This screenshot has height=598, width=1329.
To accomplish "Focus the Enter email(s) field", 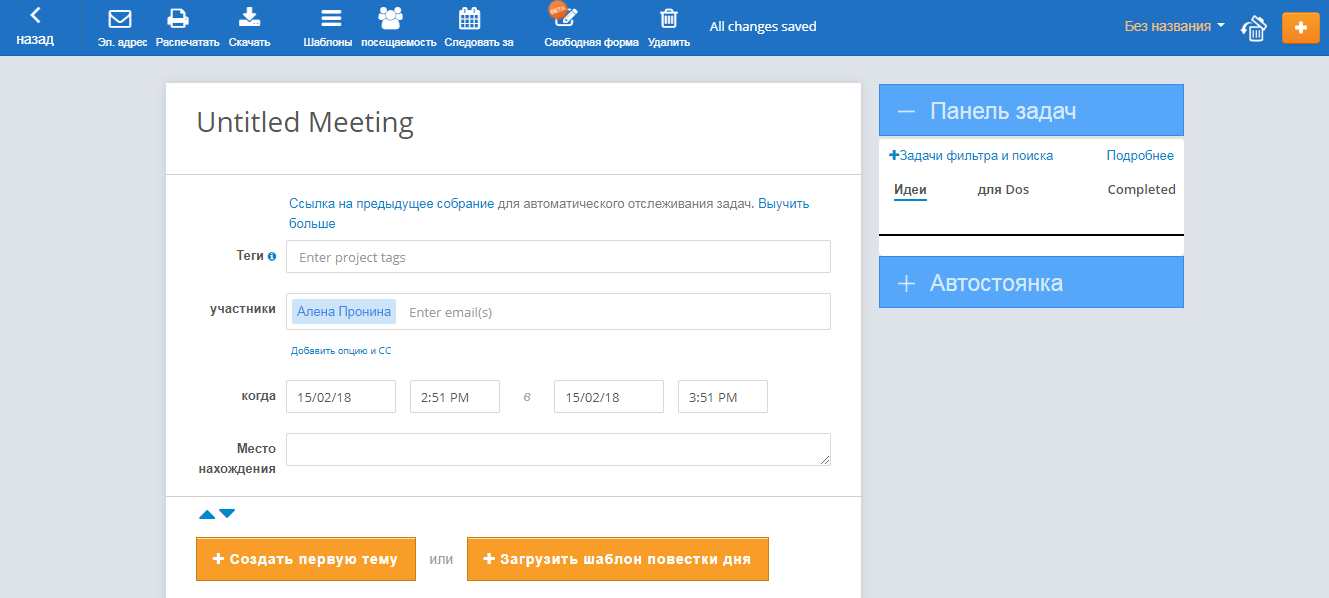I will pyautogui.click(x=615, y=312).
